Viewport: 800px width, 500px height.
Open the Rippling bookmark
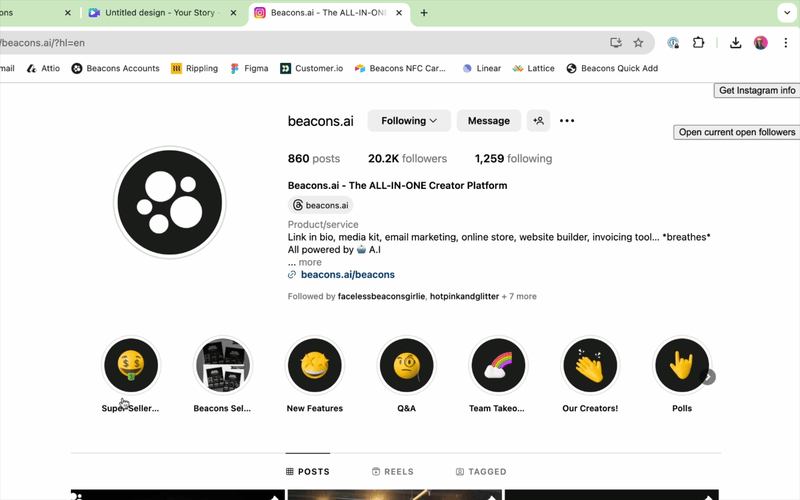tap(194, 68)
